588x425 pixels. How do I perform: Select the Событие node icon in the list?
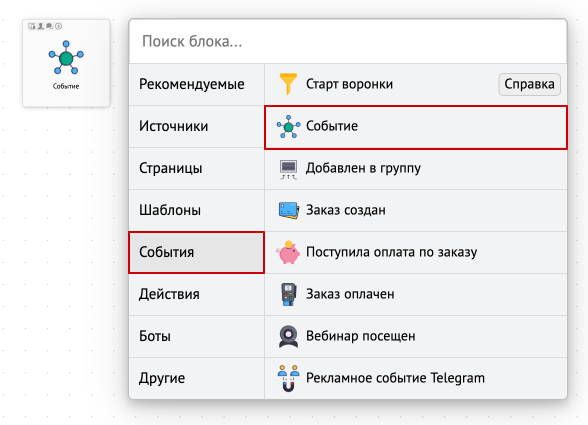coord(288,127)
